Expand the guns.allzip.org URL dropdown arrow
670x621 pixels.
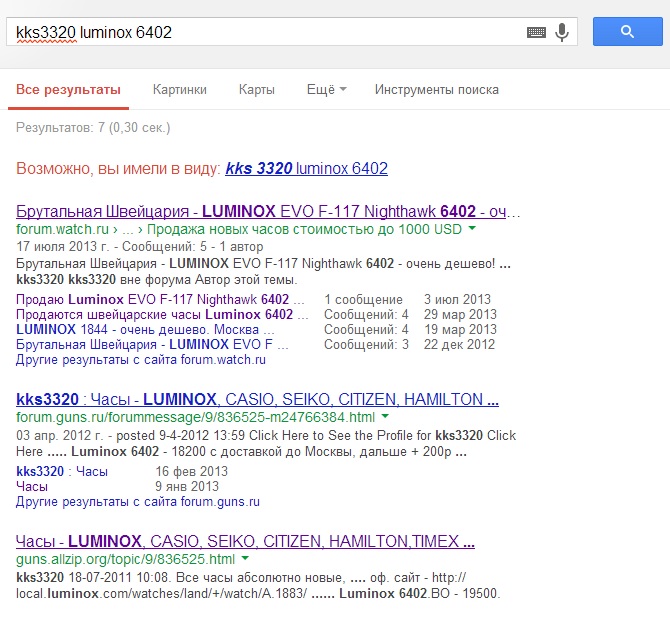(245, 560)
